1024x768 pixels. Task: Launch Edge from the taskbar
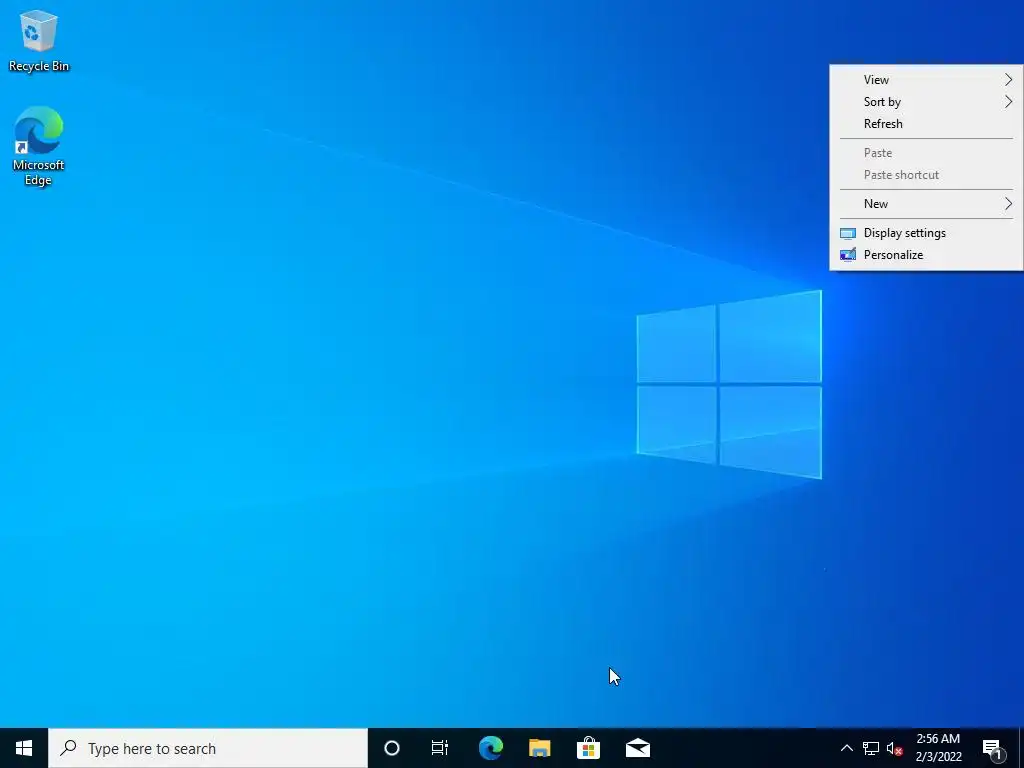point(490,748)
